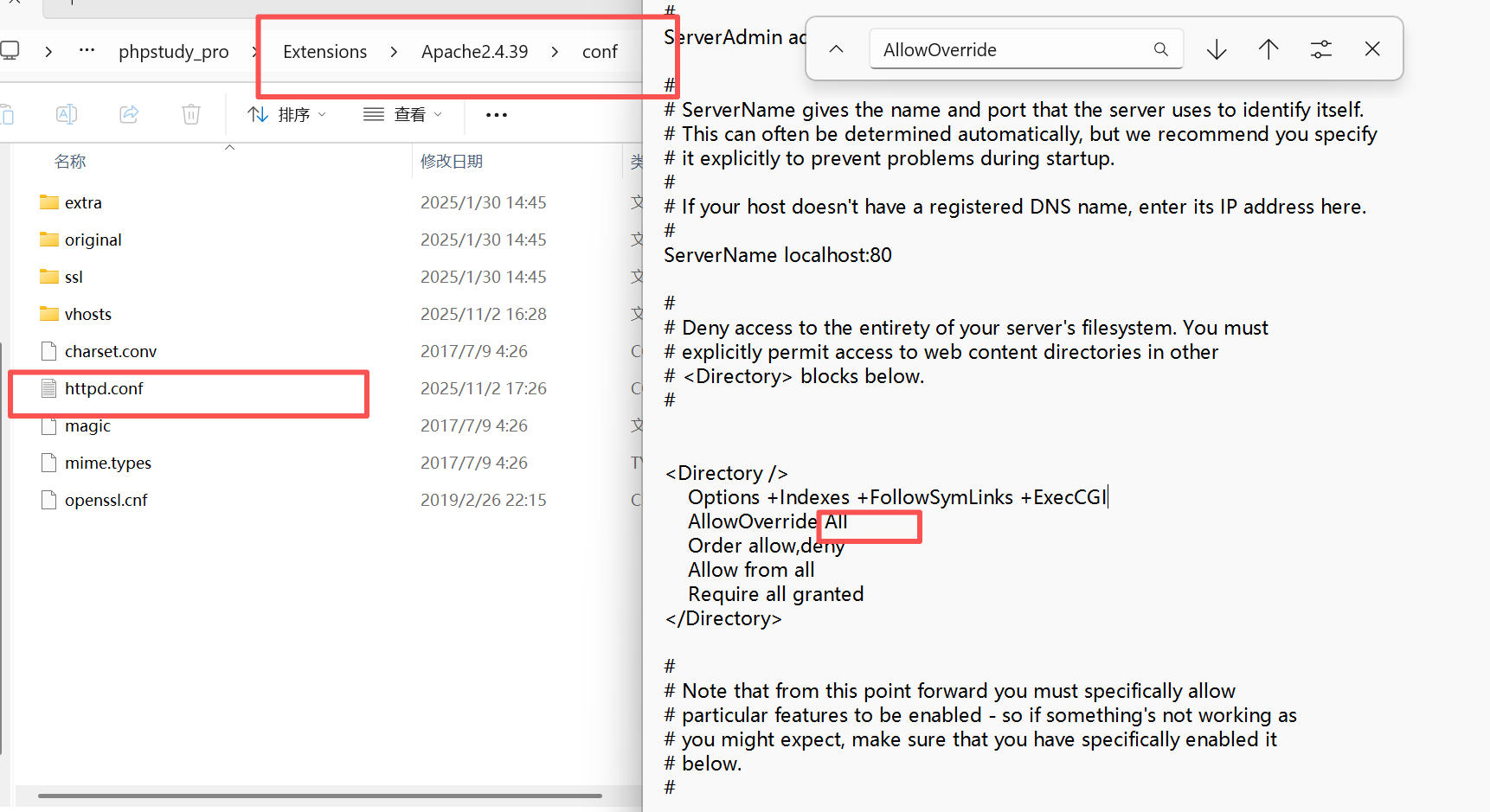1490x812 pixels.
Task: Click the original folder icon
Action: click(x=49, y=240)
